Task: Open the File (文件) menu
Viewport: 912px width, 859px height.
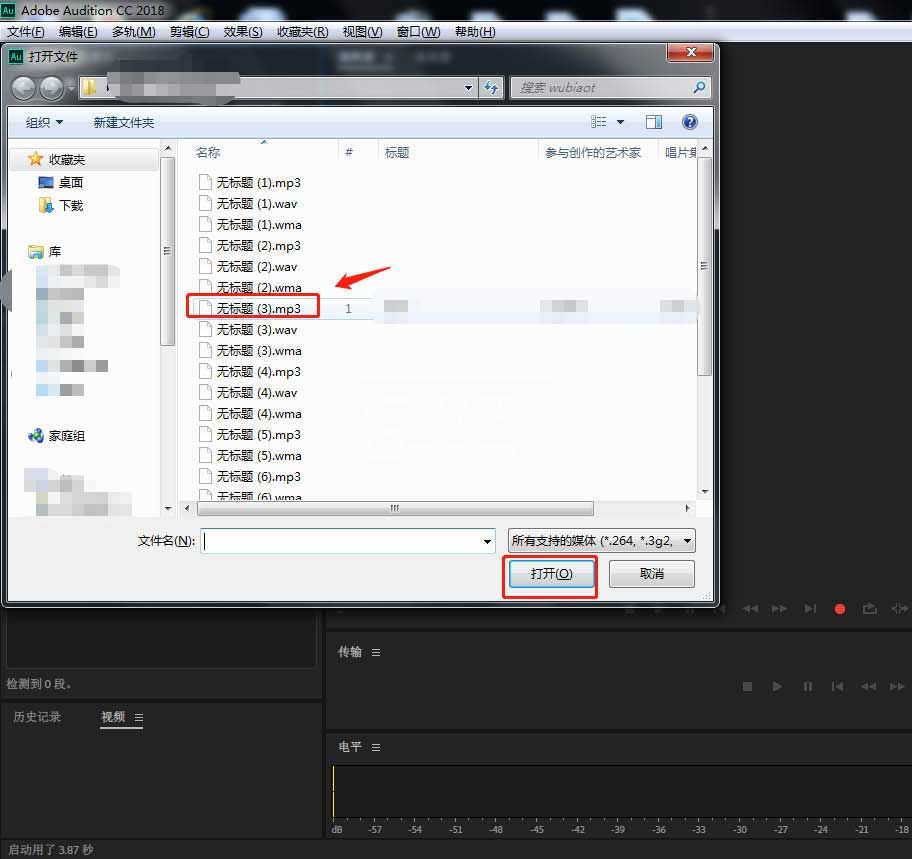Action: coord(26,31)
